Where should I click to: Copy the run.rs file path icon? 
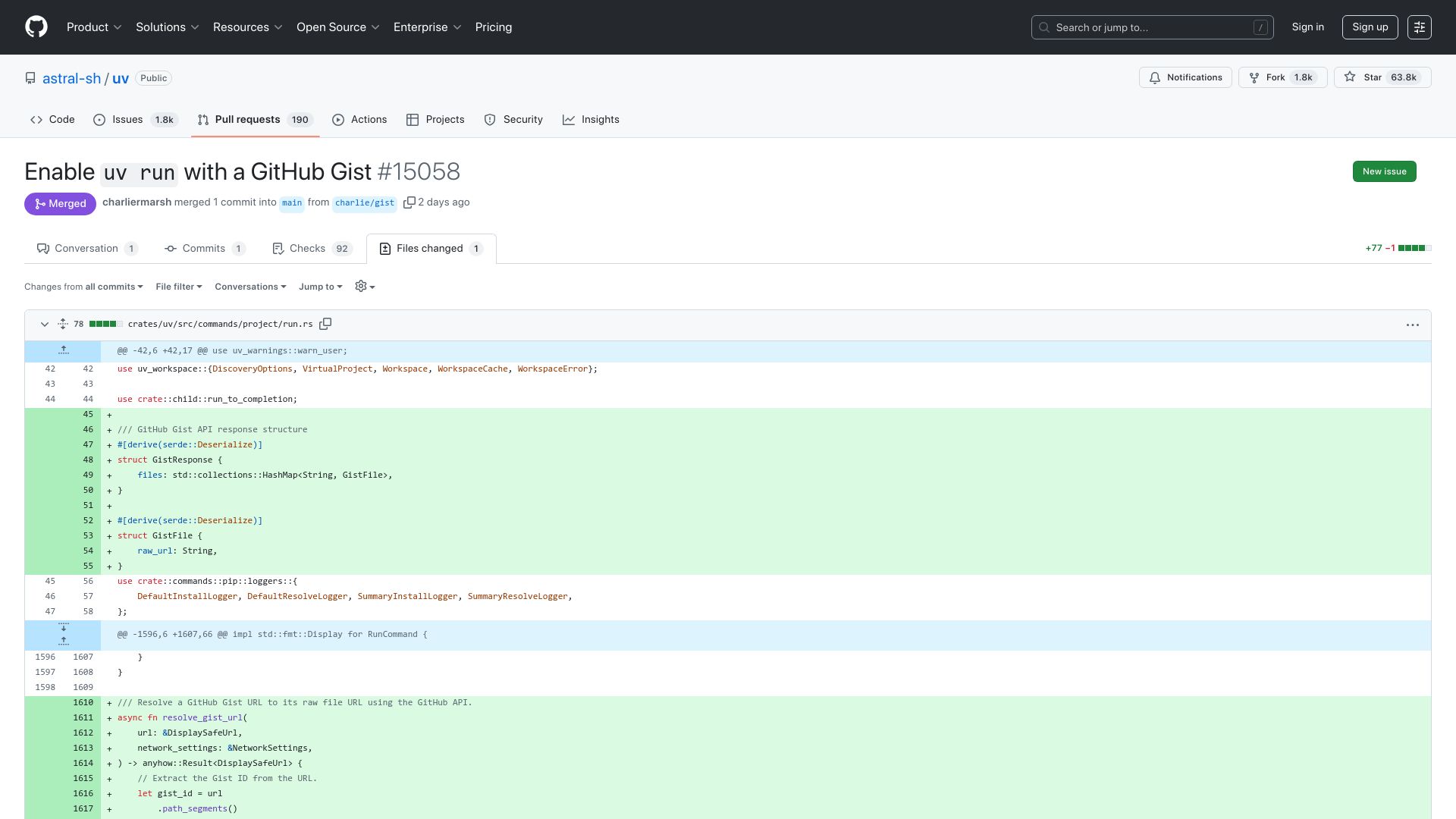click(325, 324)
